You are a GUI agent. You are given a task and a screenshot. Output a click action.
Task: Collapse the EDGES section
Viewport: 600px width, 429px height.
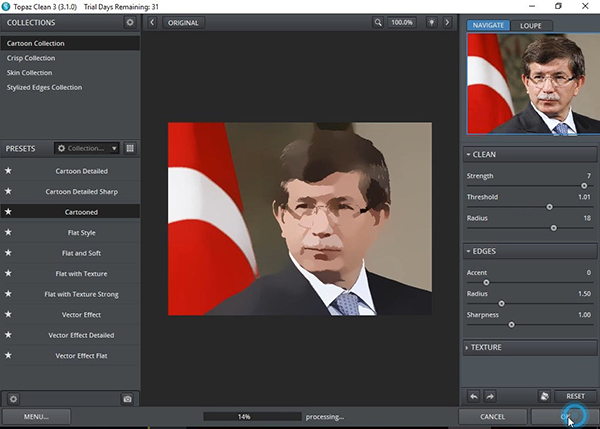[530, 251]
